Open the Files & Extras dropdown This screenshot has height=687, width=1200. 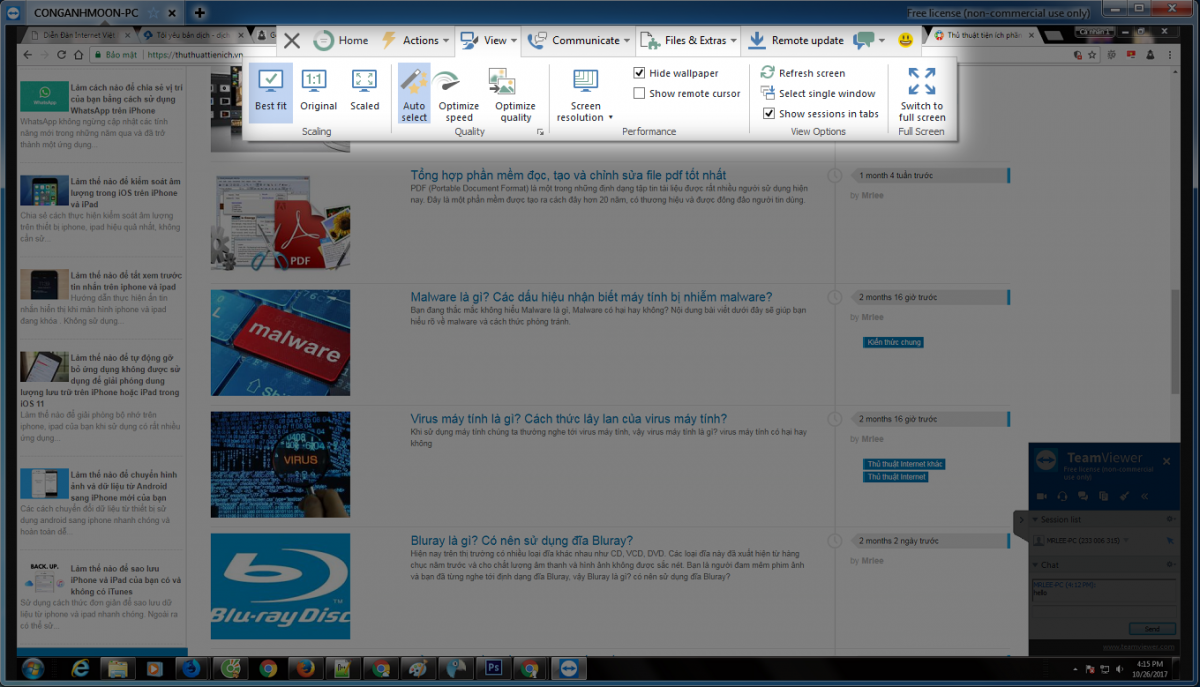pos(689,41)
